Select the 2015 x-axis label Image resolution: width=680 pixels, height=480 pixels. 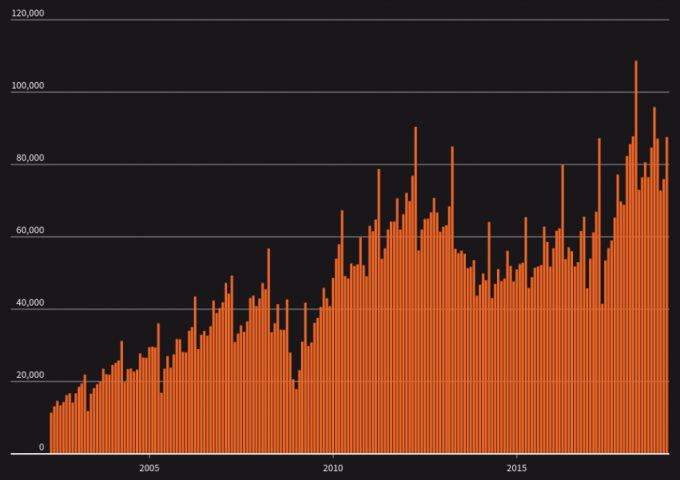coord(517,468)
